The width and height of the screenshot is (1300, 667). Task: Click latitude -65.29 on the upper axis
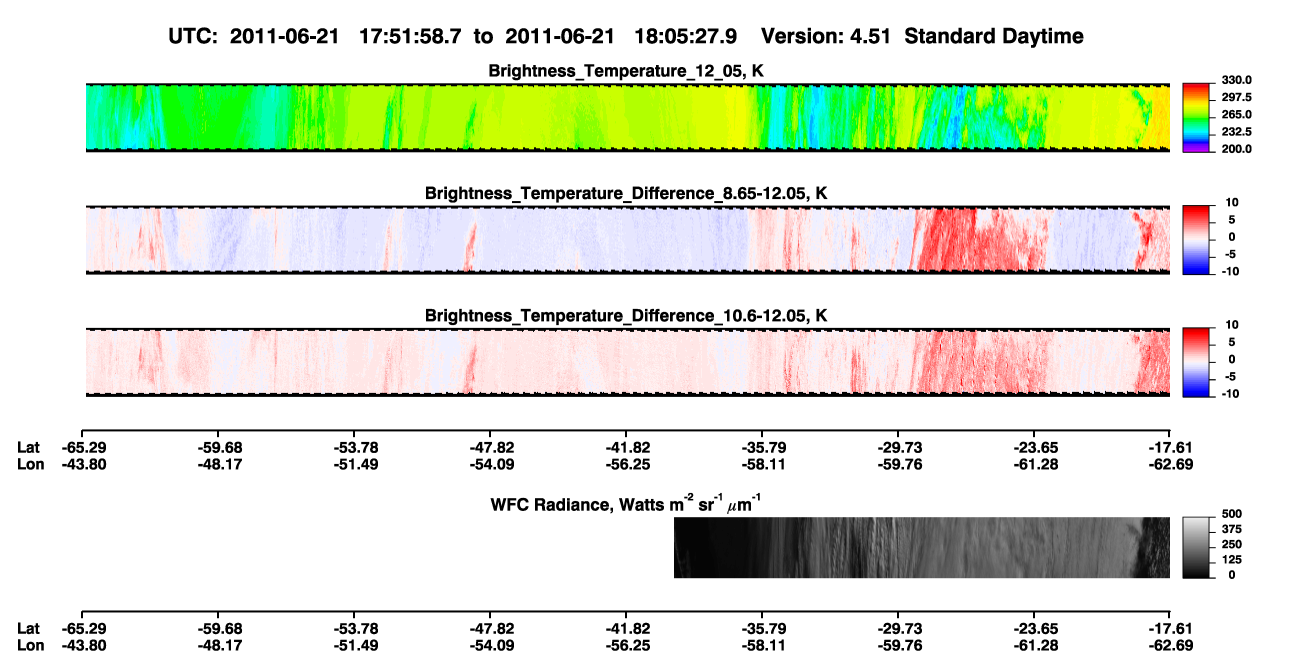[83, 447]
